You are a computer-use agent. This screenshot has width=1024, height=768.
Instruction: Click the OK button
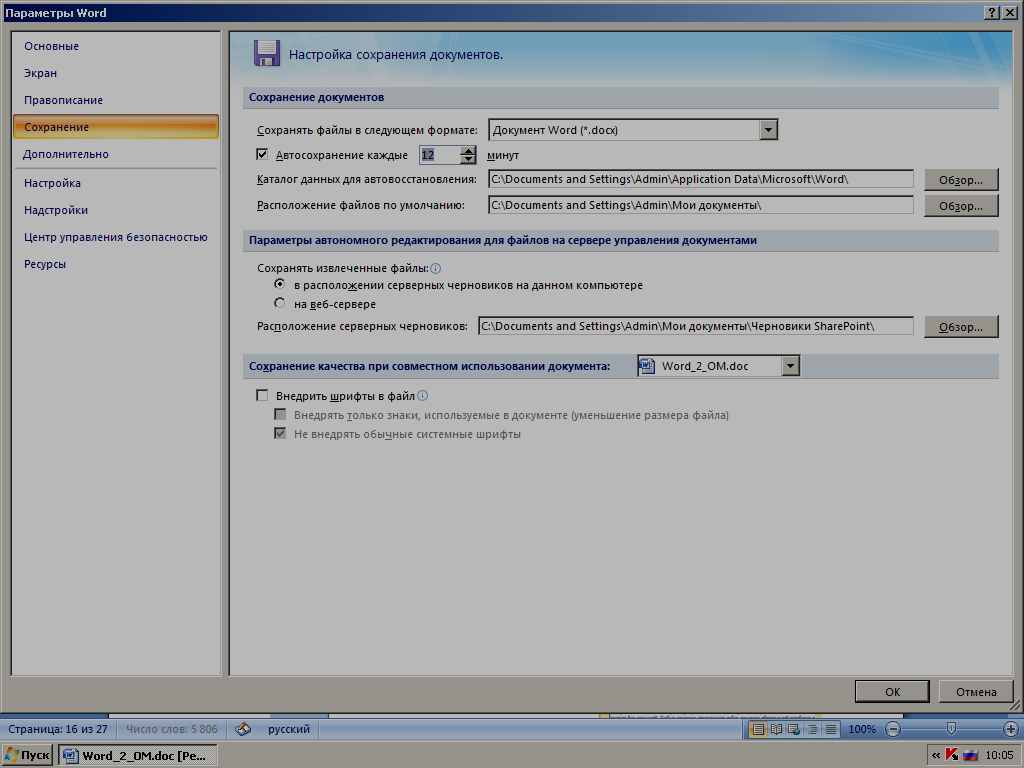892,692
